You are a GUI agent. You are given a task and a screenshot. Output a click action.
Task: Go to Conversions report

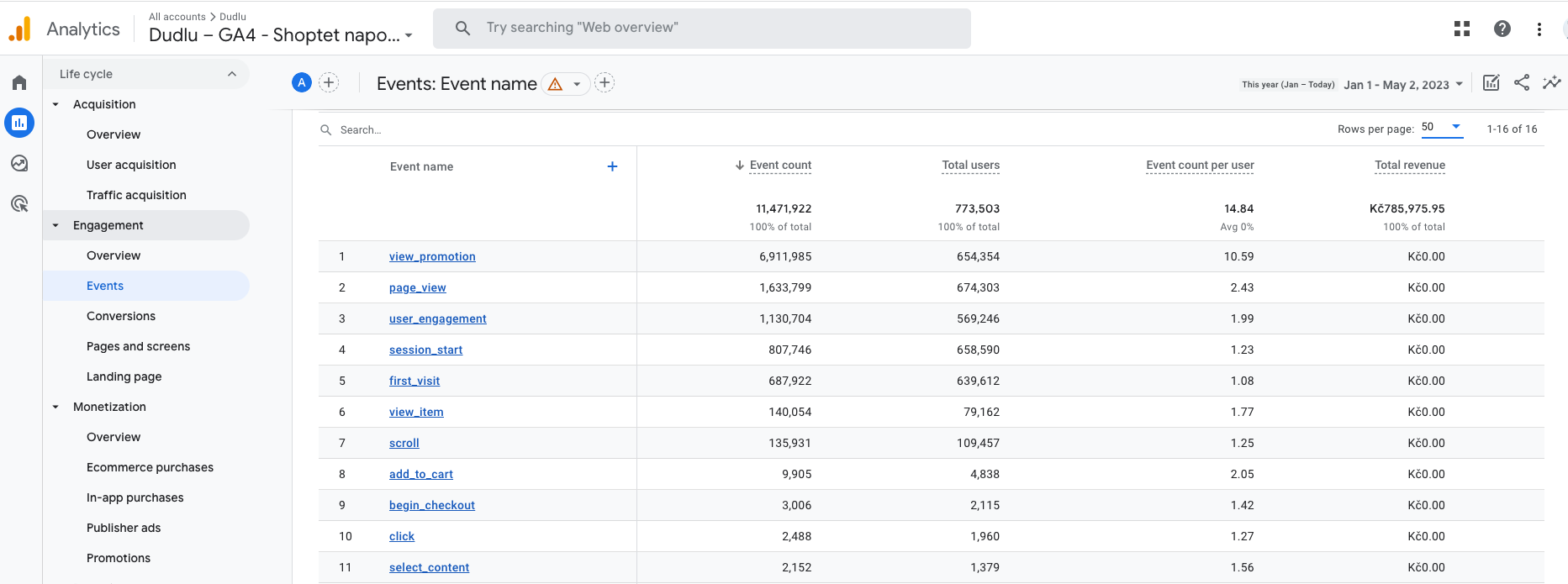coord(121,316)
